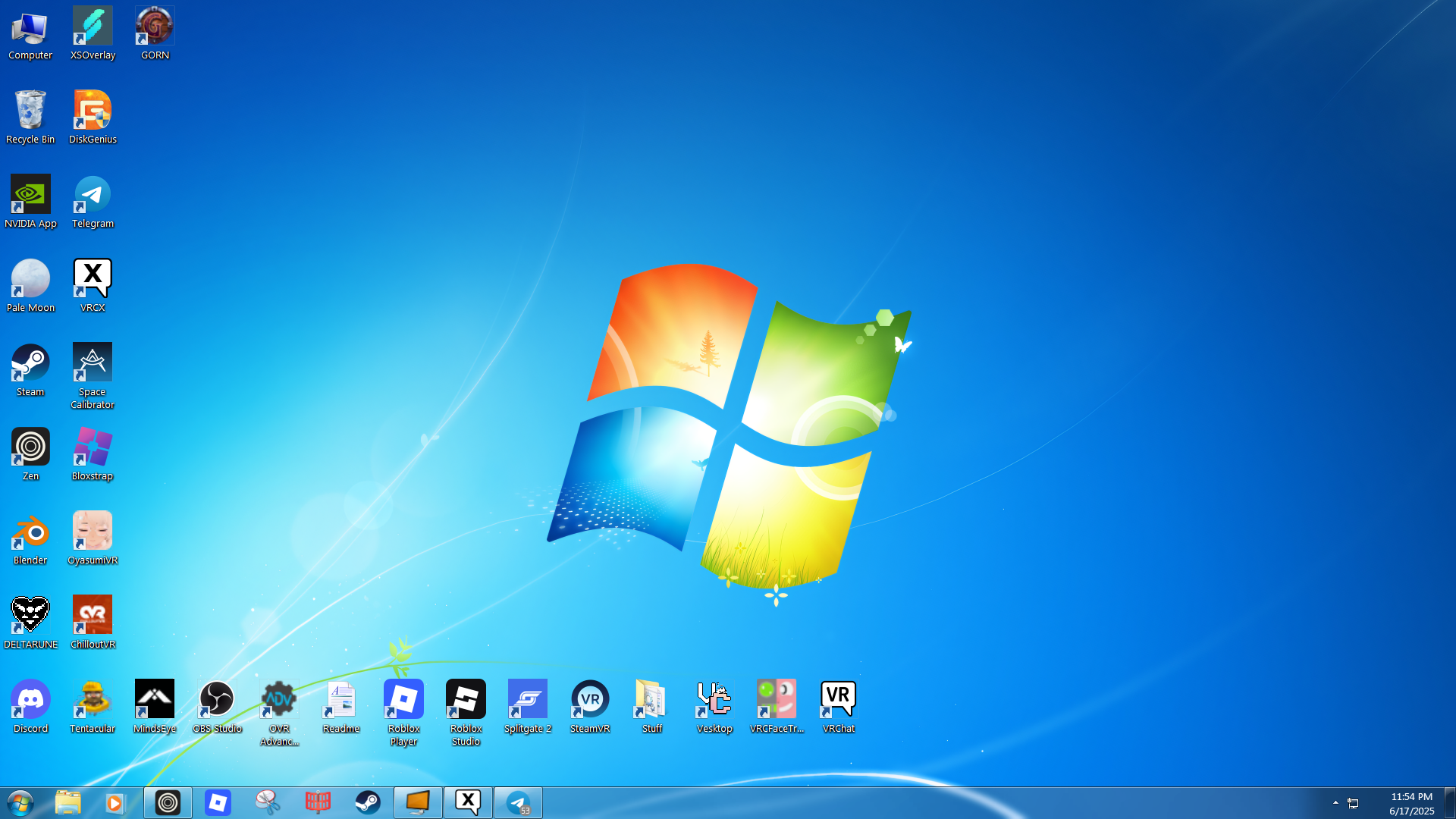The image size is (1456, 819).
Task: Select VRCFaceTracking shortcut
Action: [777, 708]
